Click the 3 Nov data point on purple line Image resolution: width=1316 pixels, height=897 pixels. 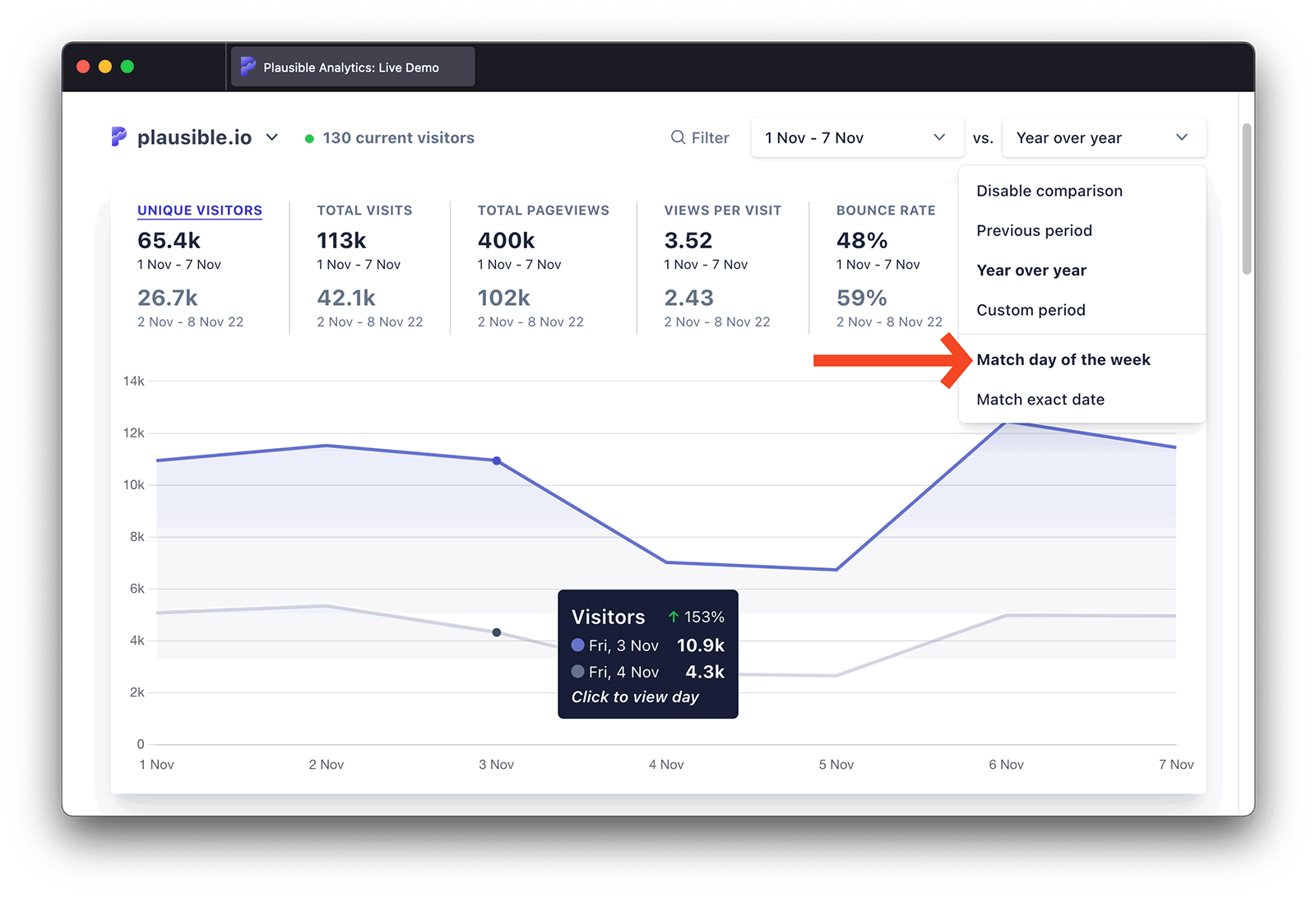pyautogui.click(x=497, y=461)
